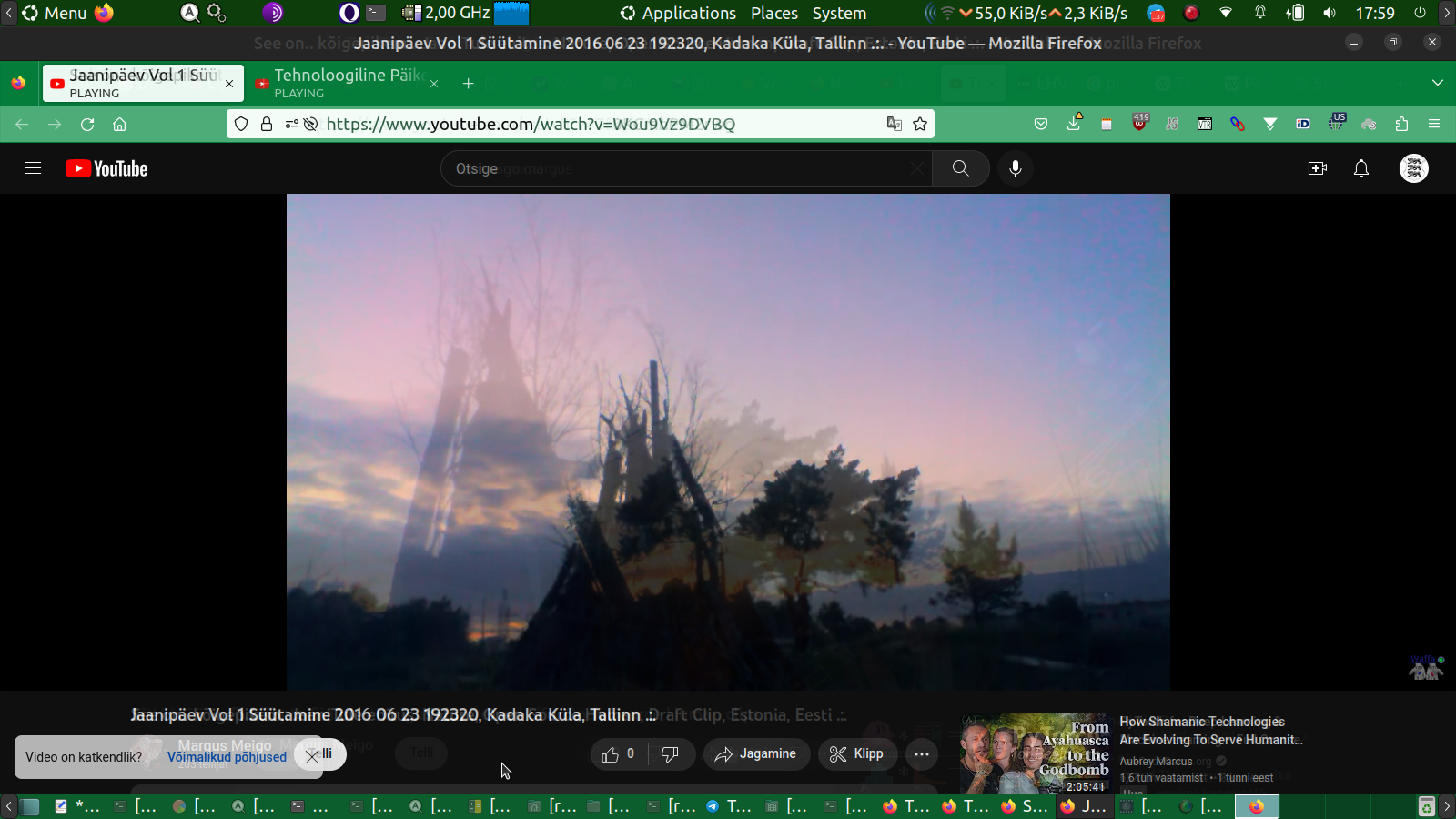Open the Create video camera icon
Screen dimensions: 1456x819
click(1317, 168)
